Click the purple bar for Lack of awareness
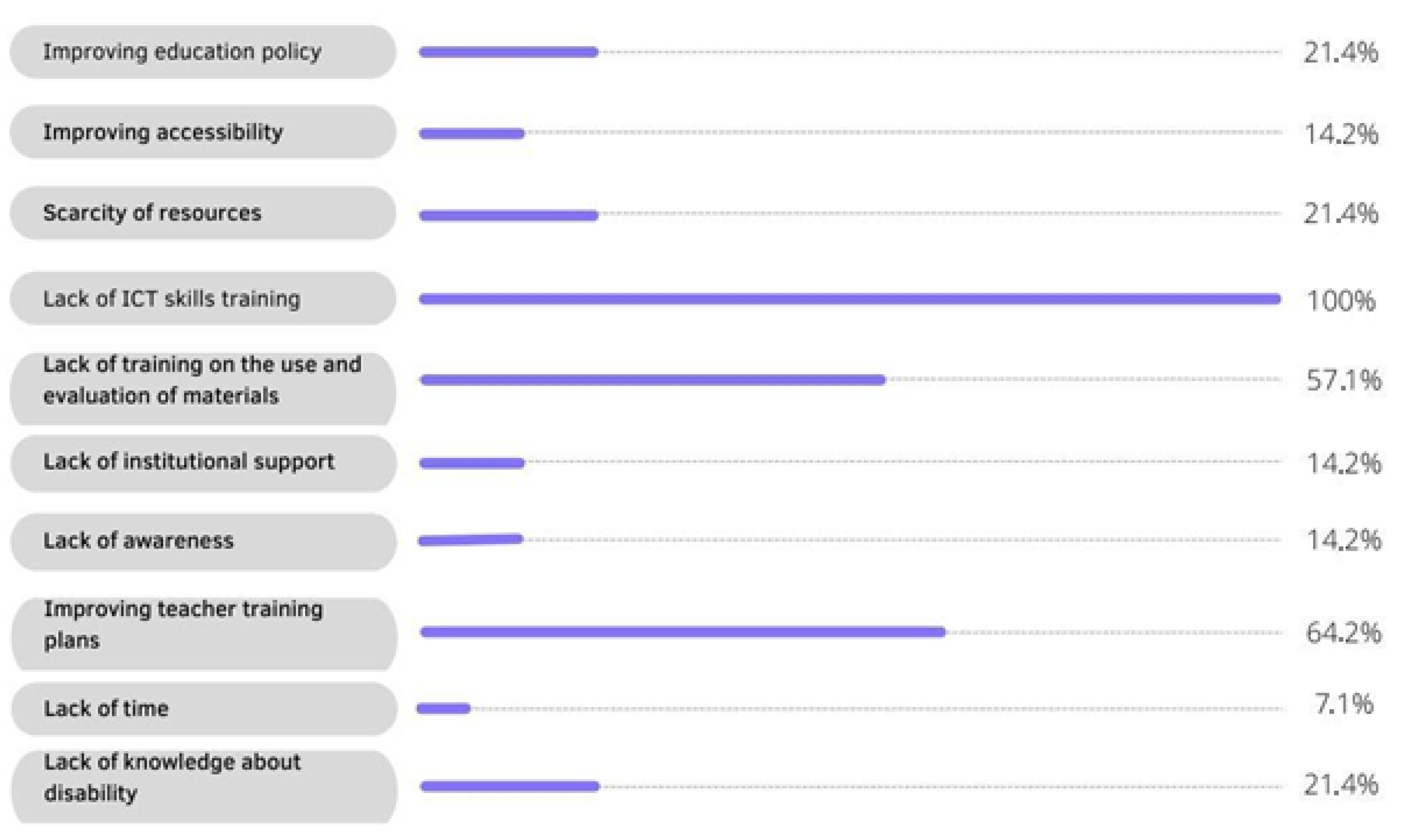Viewport: 1404px width, 840px height. coord(470,540)
